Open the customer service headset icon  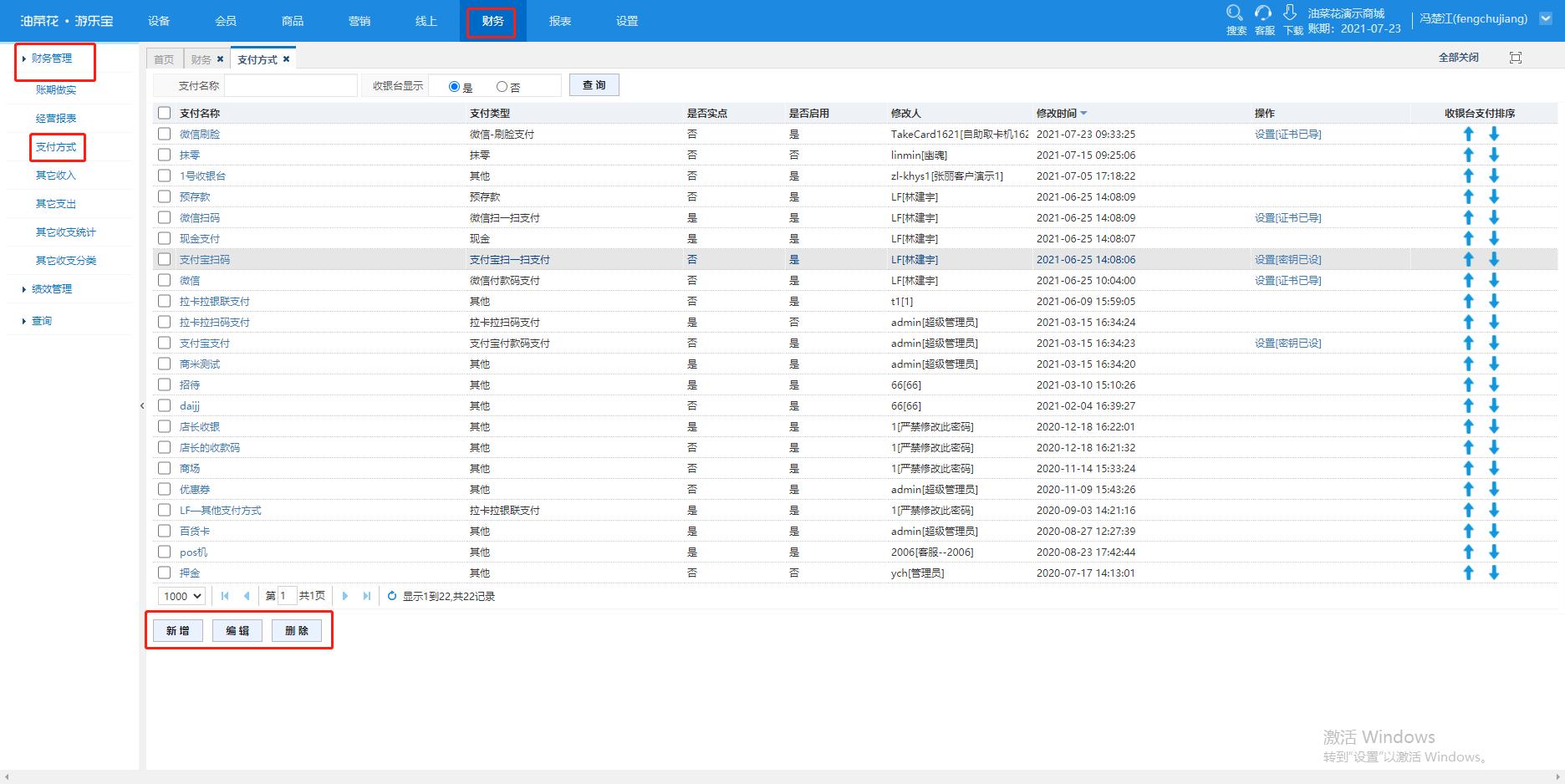click(x=1263, y=13)
